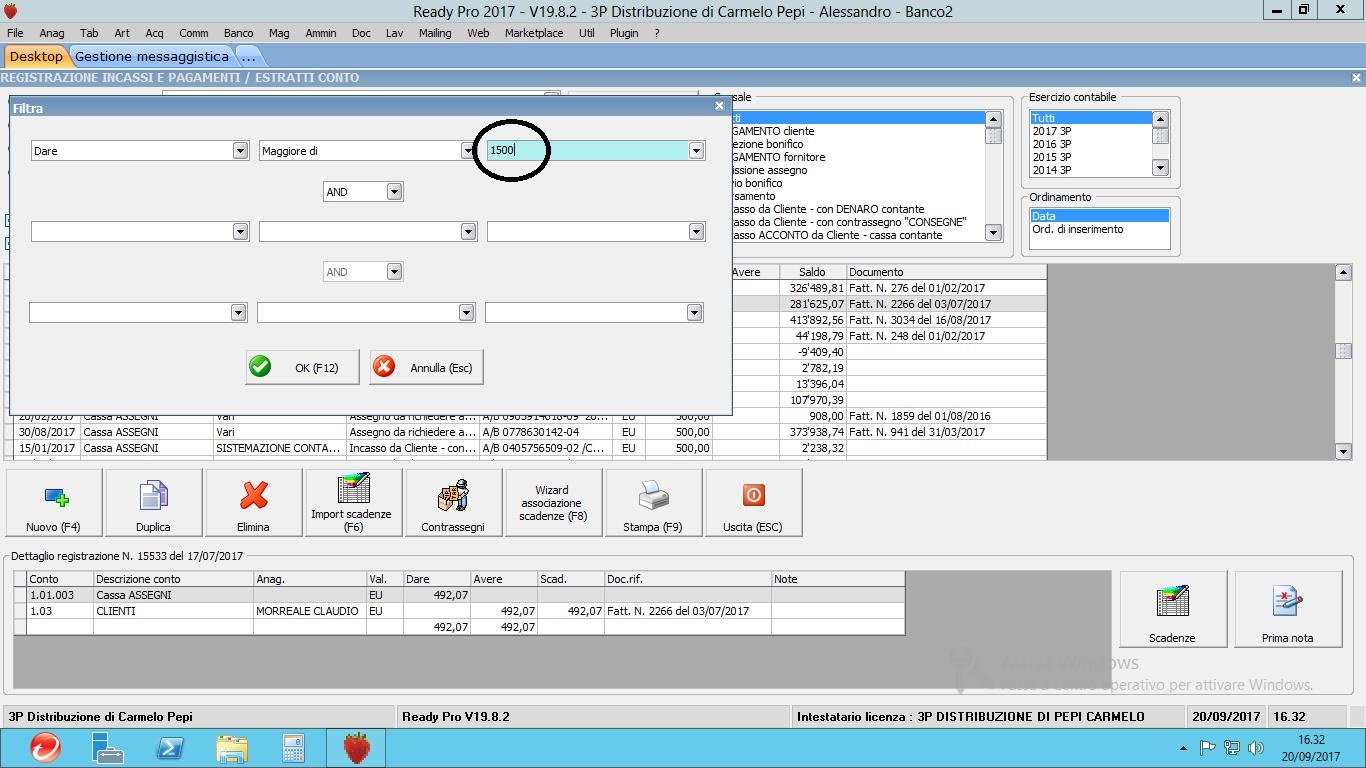Open the Marketplace menu
The image size is (1366, 768).
(x=534, y=33)
